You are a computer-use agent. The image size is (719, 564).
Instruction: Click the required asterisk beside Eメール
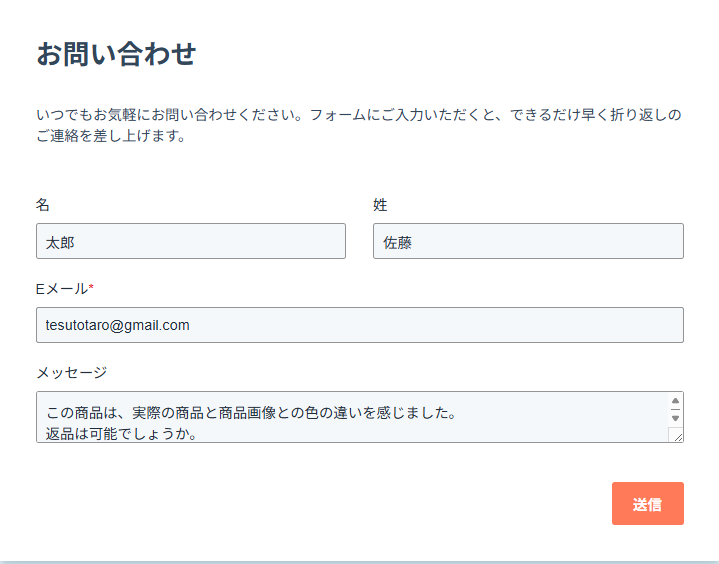(x=91, y=288)
